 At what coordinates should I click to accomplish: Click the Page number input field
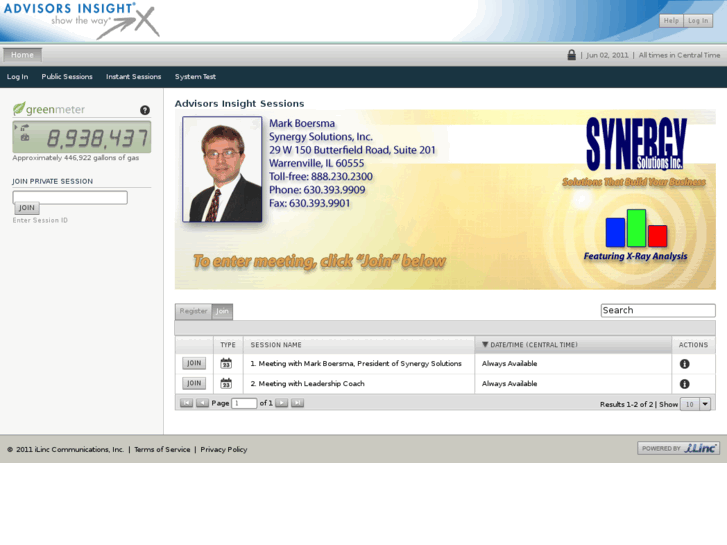tap(244, 403)
